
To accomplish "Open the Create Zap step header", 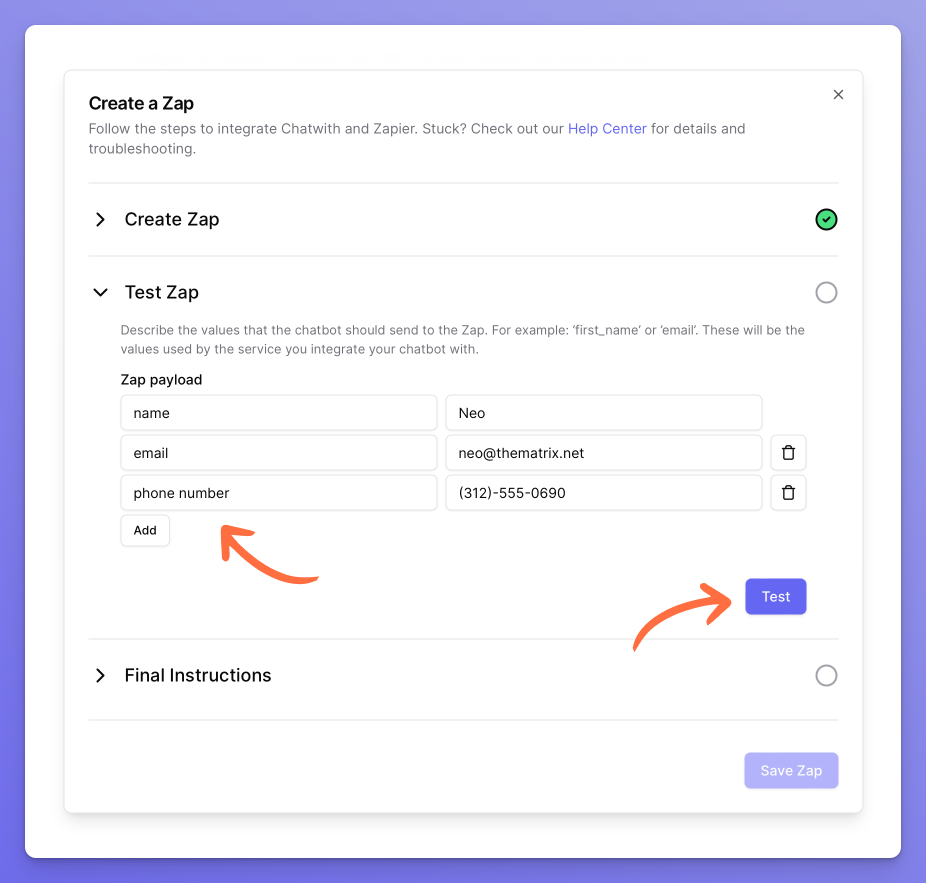I will [x=172, y=220].
